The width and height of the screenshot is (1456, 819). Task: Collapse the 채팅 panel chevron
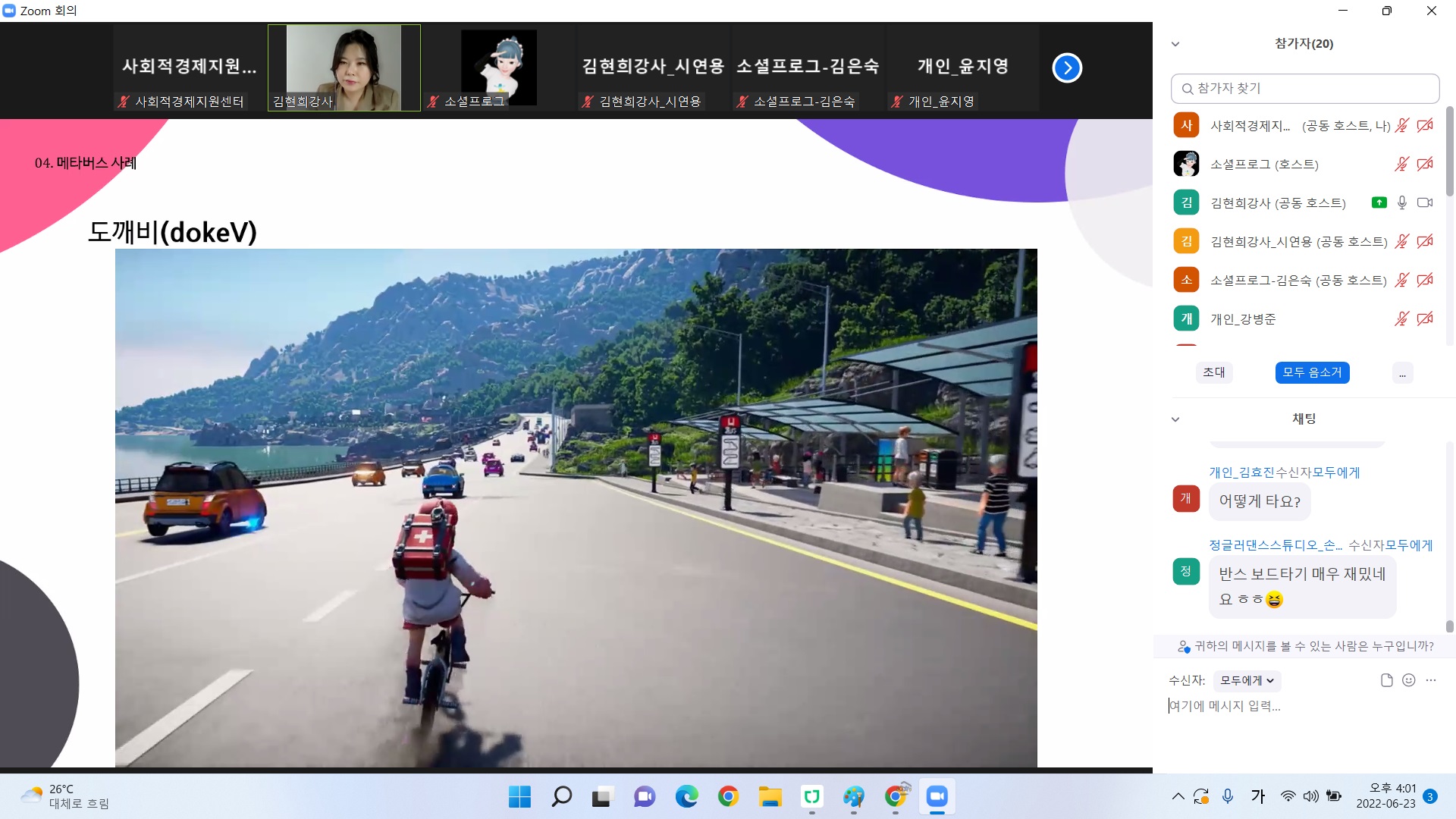pyautogui.click(x=1175, y=419)
